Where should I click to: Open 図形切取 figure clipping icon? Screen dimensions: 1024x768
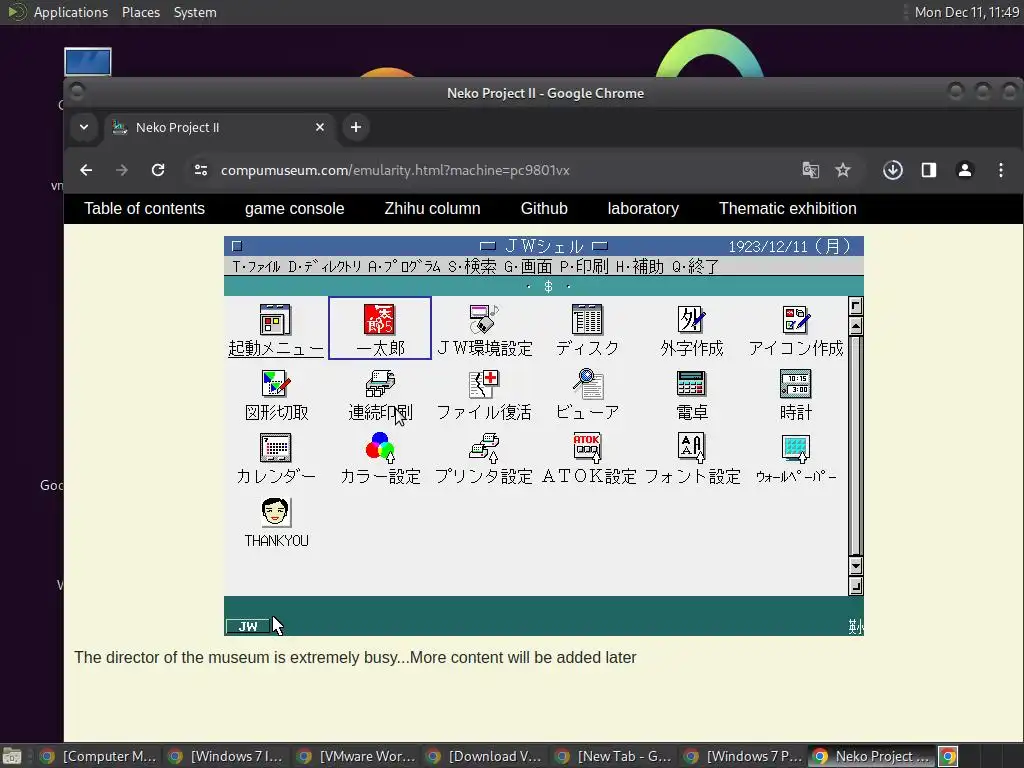[x=276, y=394]
